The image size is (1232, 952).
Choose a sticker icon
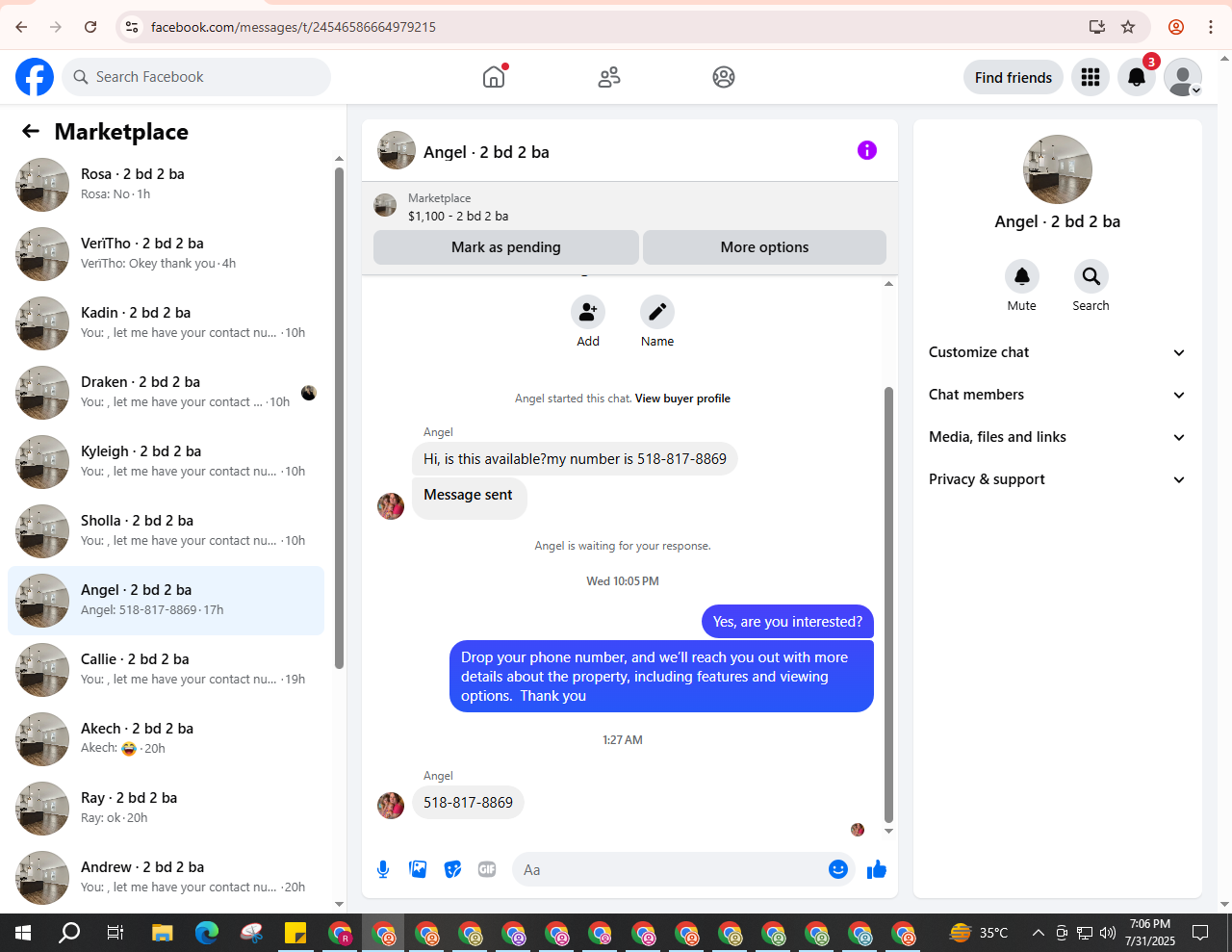coord(452,869)
